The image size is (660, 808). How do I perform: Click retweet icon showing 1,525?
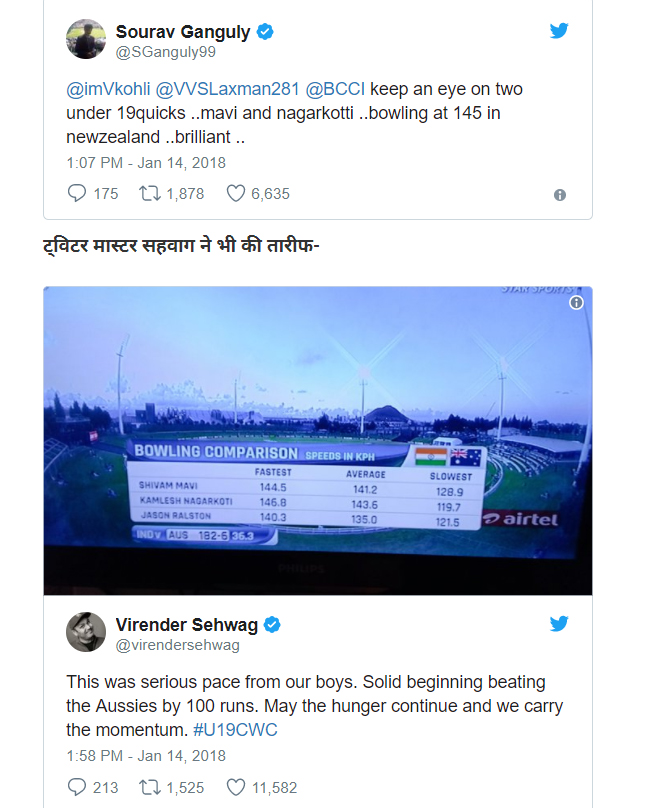[150, 787]
